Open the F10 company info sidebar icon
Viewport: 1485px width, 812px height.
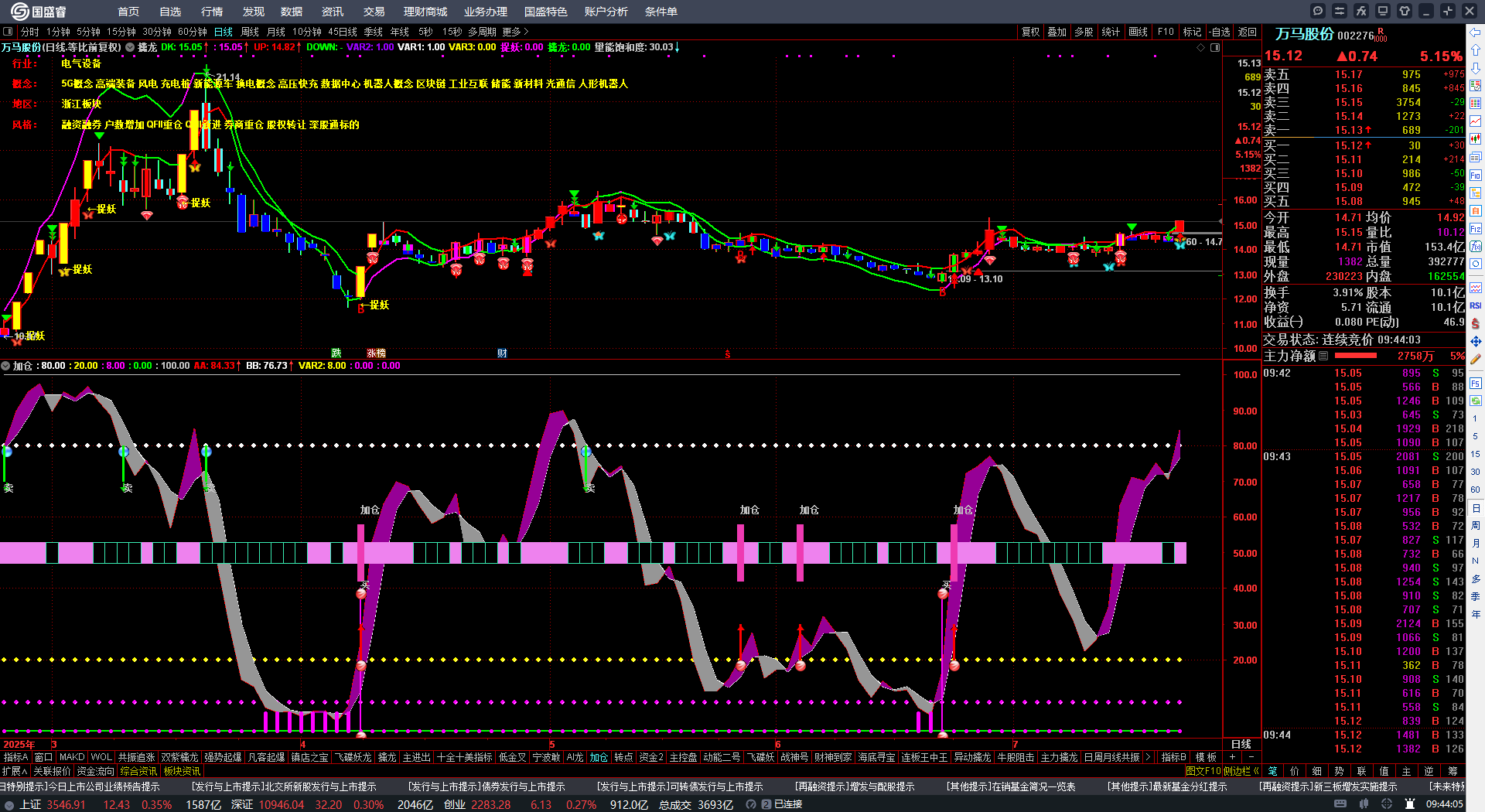click(1476, 176)
